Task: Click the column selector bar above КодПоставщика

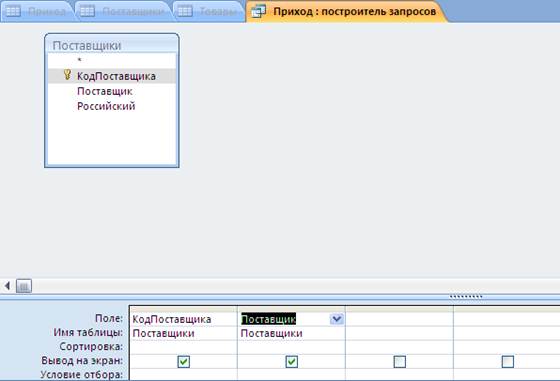Action: point(183,309)
